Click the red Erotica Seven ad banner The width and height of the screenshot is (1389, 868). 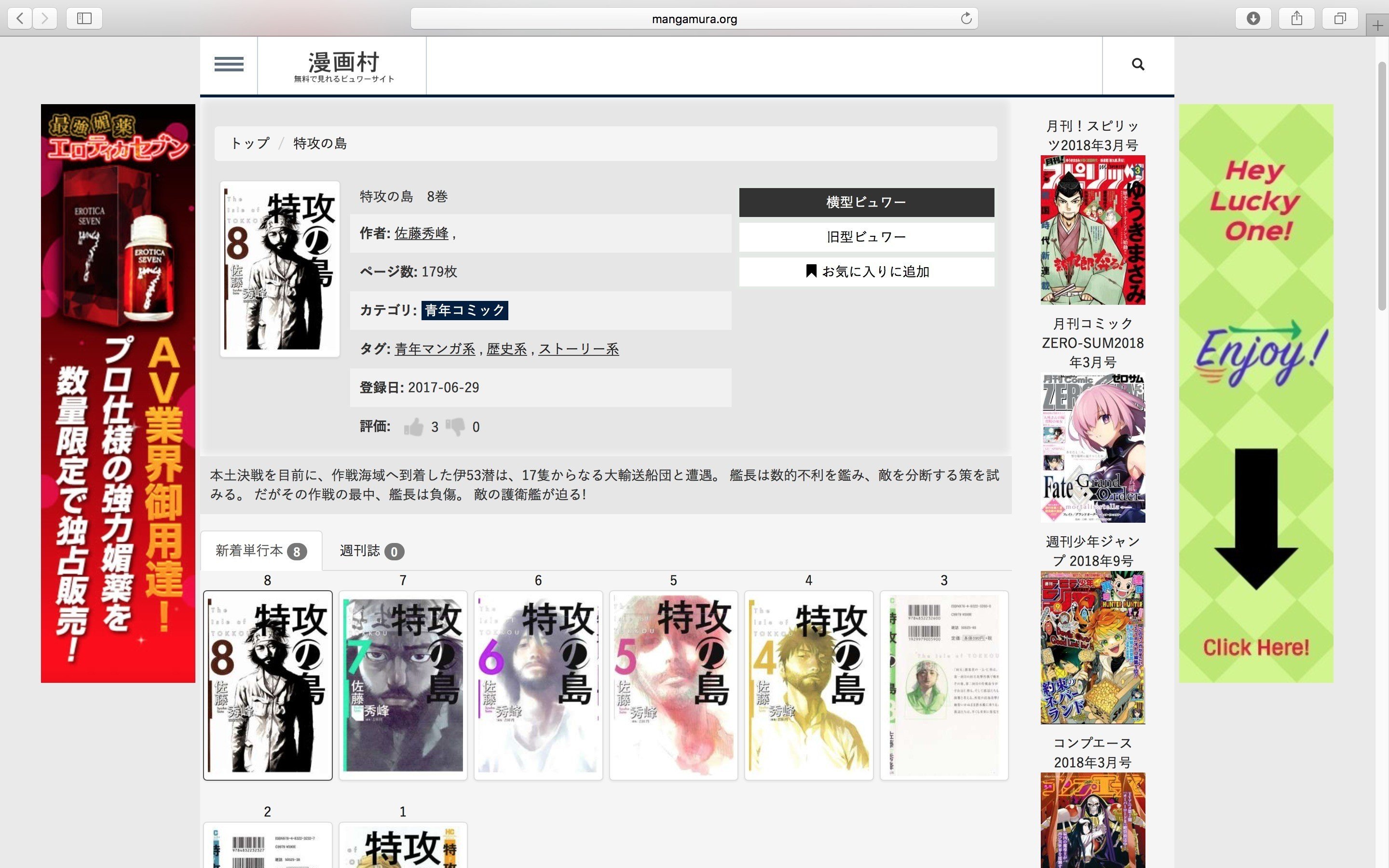[x=118, y=393]
